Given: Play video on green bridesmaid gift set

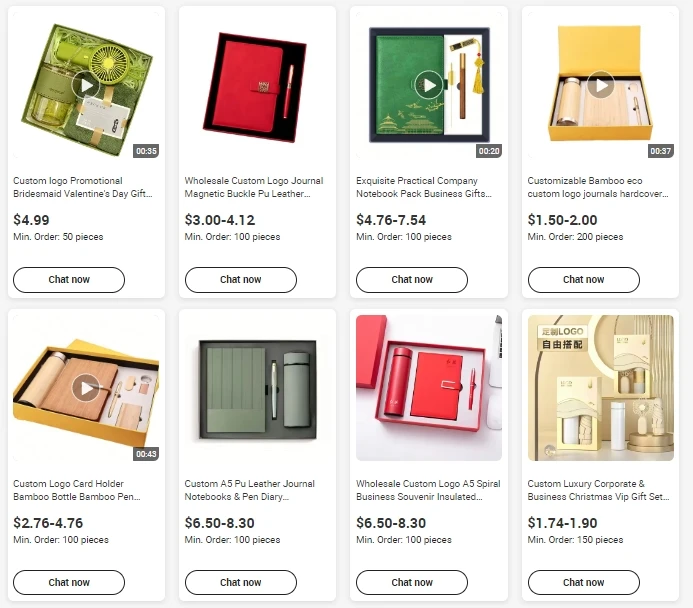Looking at the screenshot, I should tap(86, 85).
